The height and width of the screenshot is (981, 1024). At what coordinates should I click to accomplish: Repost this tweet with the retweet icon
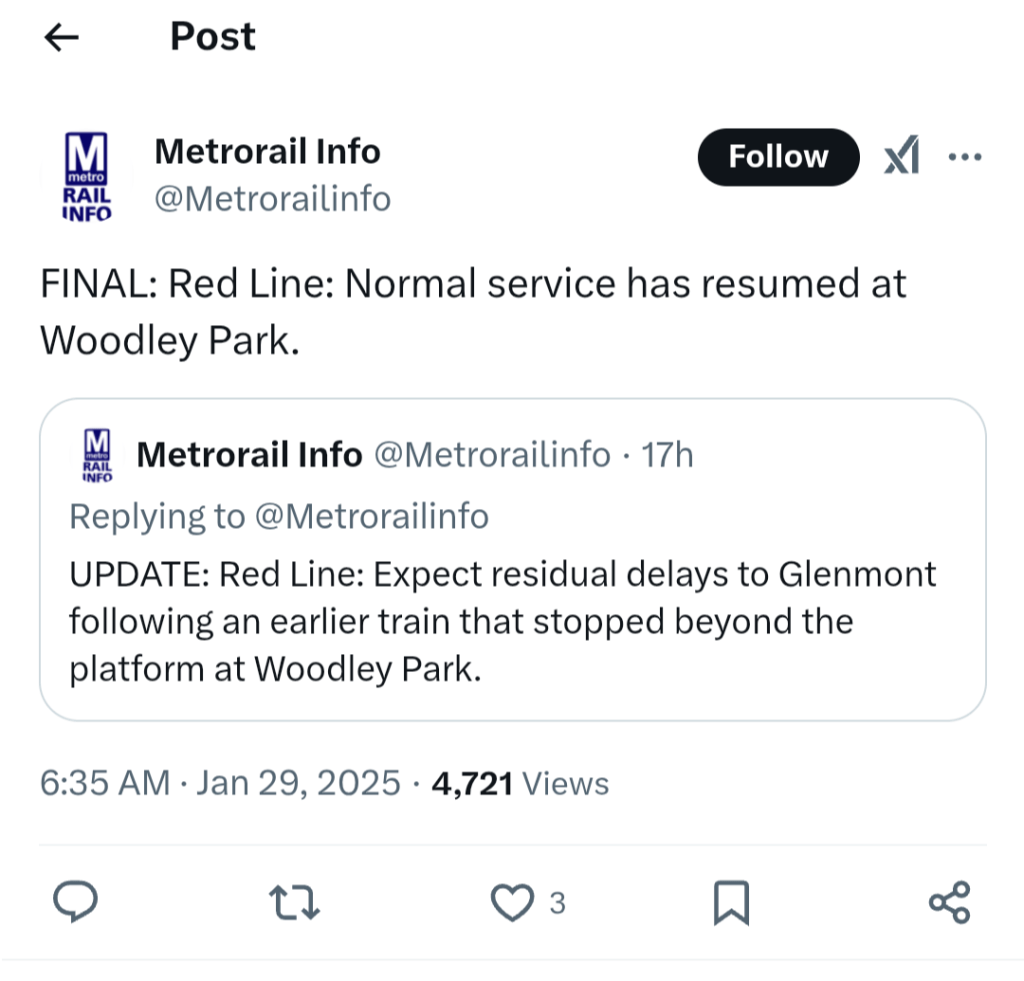(295, 903)
